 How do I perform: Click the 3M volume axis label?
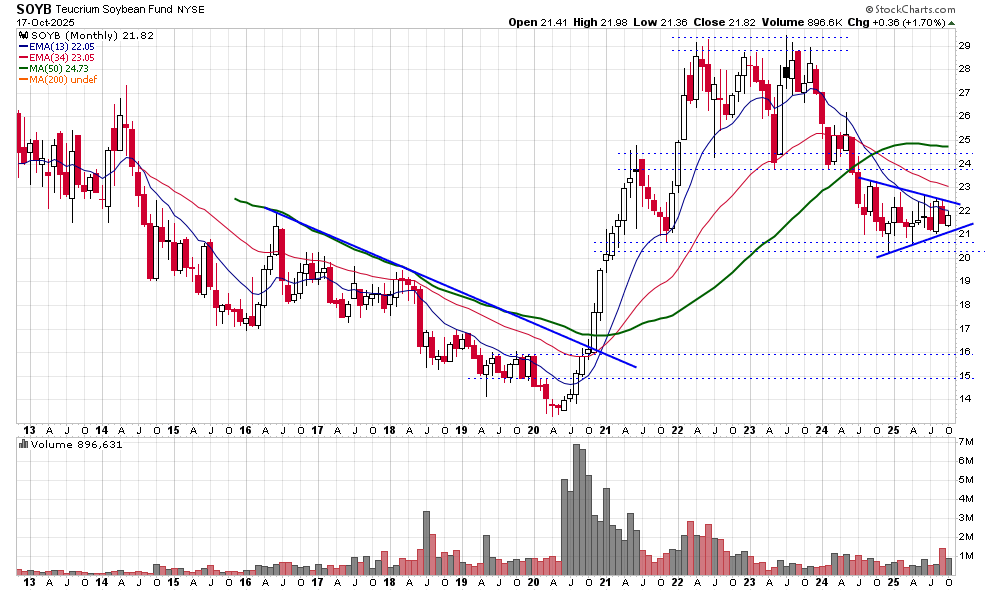(x=966, y=518)
